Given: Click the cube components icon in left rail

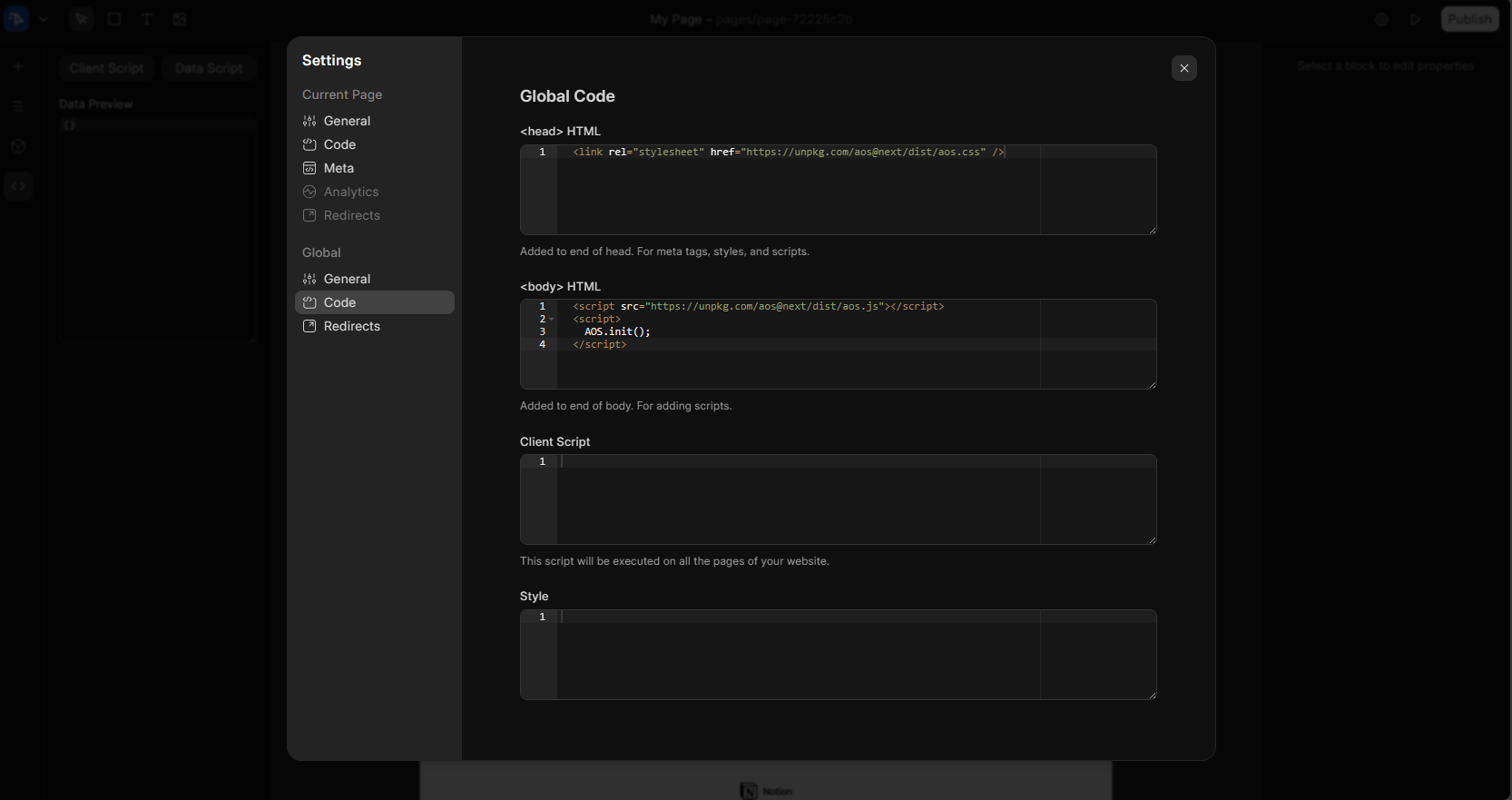Looking at the screenshot, I should point(18,146).
